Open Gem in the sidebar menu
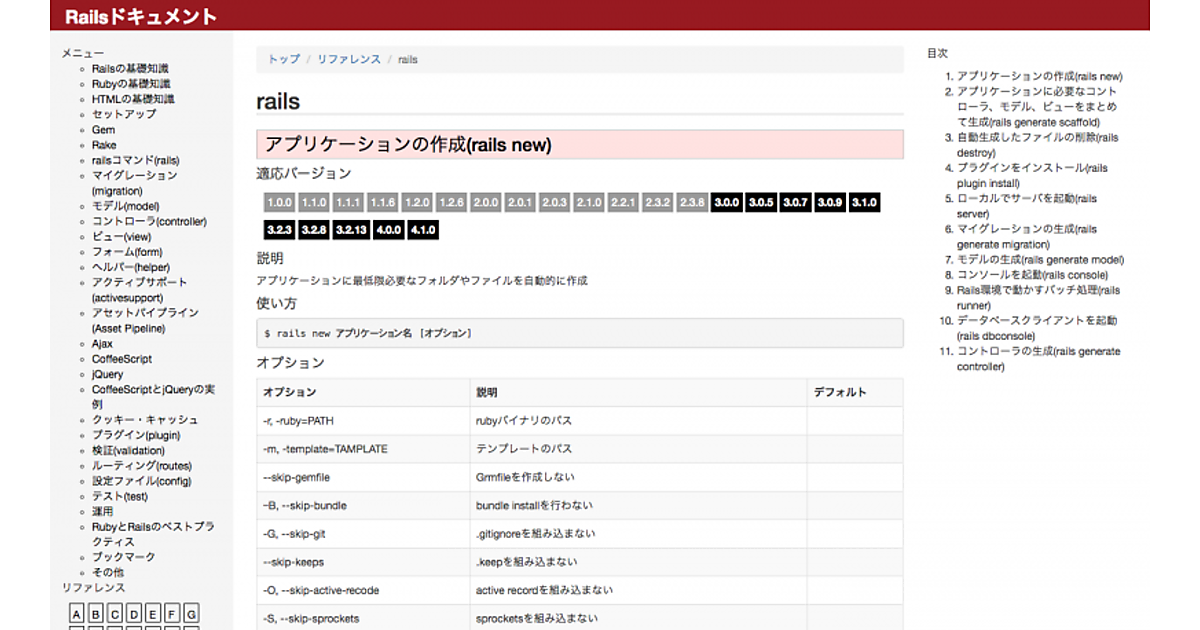The image size is (1200, 630). coord(103,130)
